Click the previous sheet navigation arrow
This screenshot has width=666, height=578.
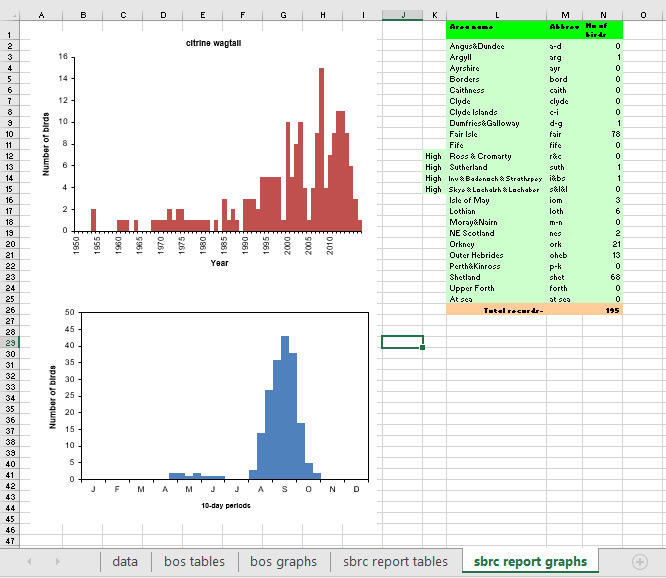(x=29, y=562)
